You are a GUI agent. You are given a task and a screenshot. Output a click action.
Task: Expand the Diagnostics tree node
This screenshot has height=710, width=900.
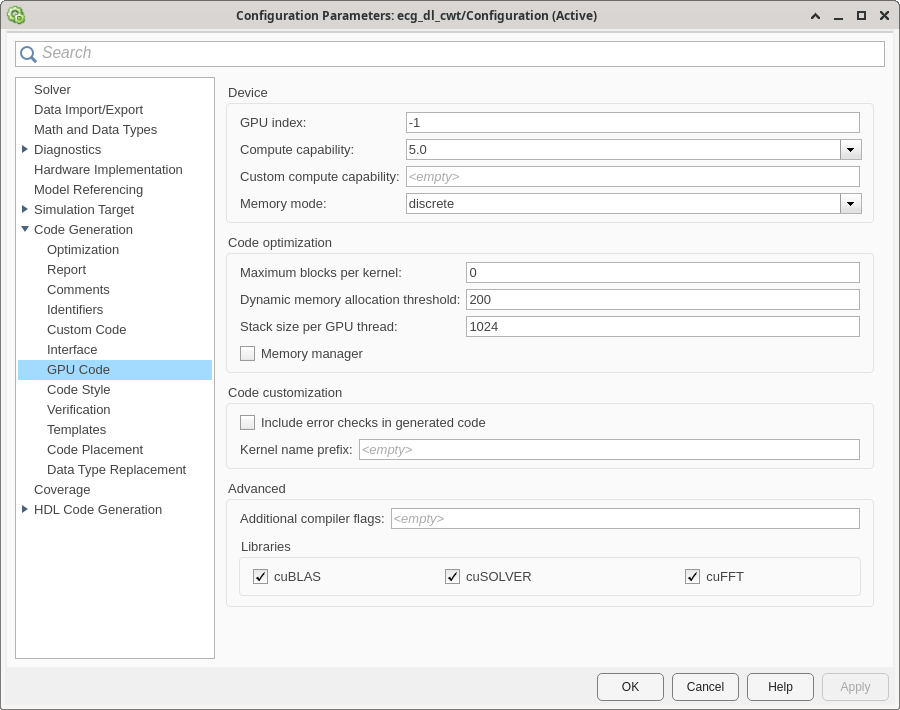pyautogui.click(x=25, y=149)
